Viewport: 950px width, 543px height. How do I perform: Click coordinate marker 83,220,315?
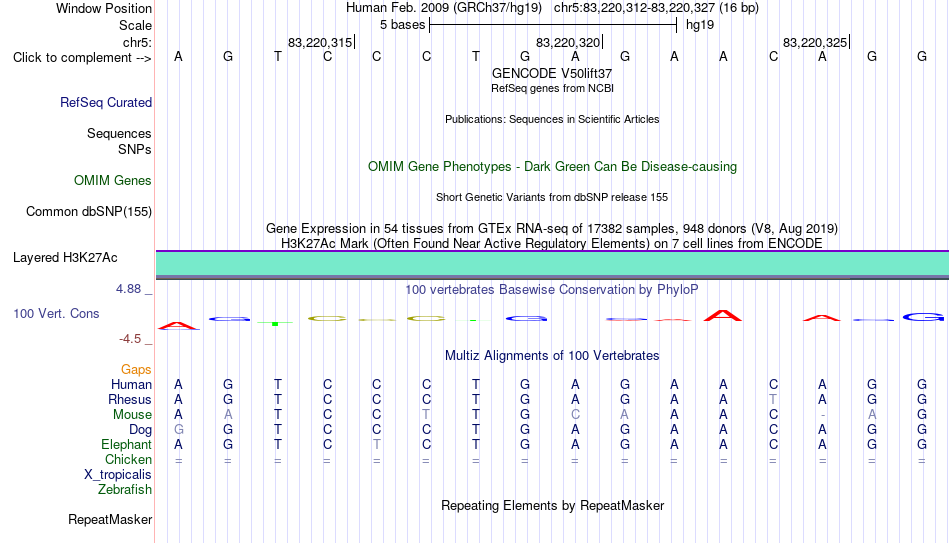pyautogui.click(x=320, y=42)
